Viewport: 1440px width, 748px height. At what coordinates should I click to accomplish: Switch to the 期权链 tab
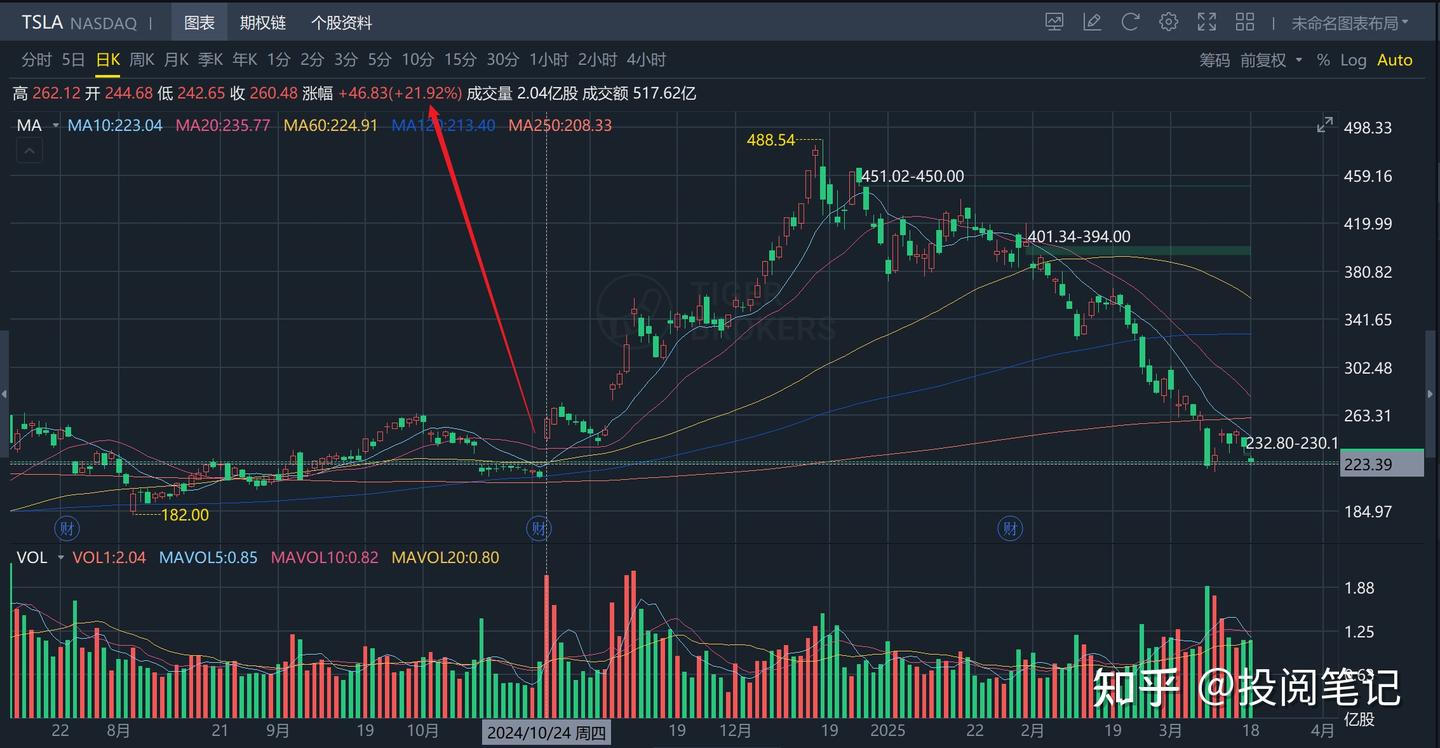pos(263,22)
